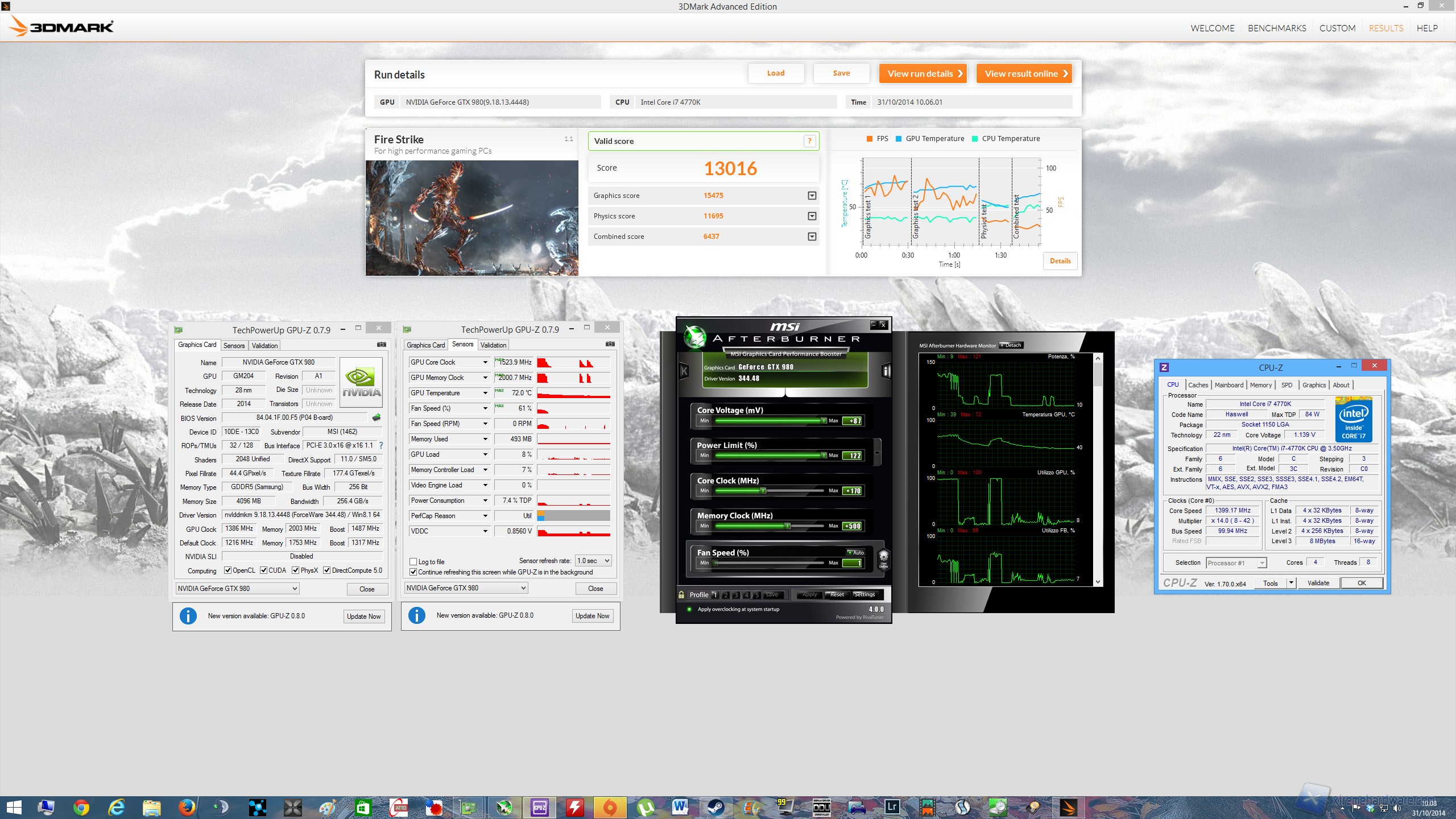Switch to the Validation tab in GPU-Z
The image size is (1456, 819).
(x=264, y=345)
